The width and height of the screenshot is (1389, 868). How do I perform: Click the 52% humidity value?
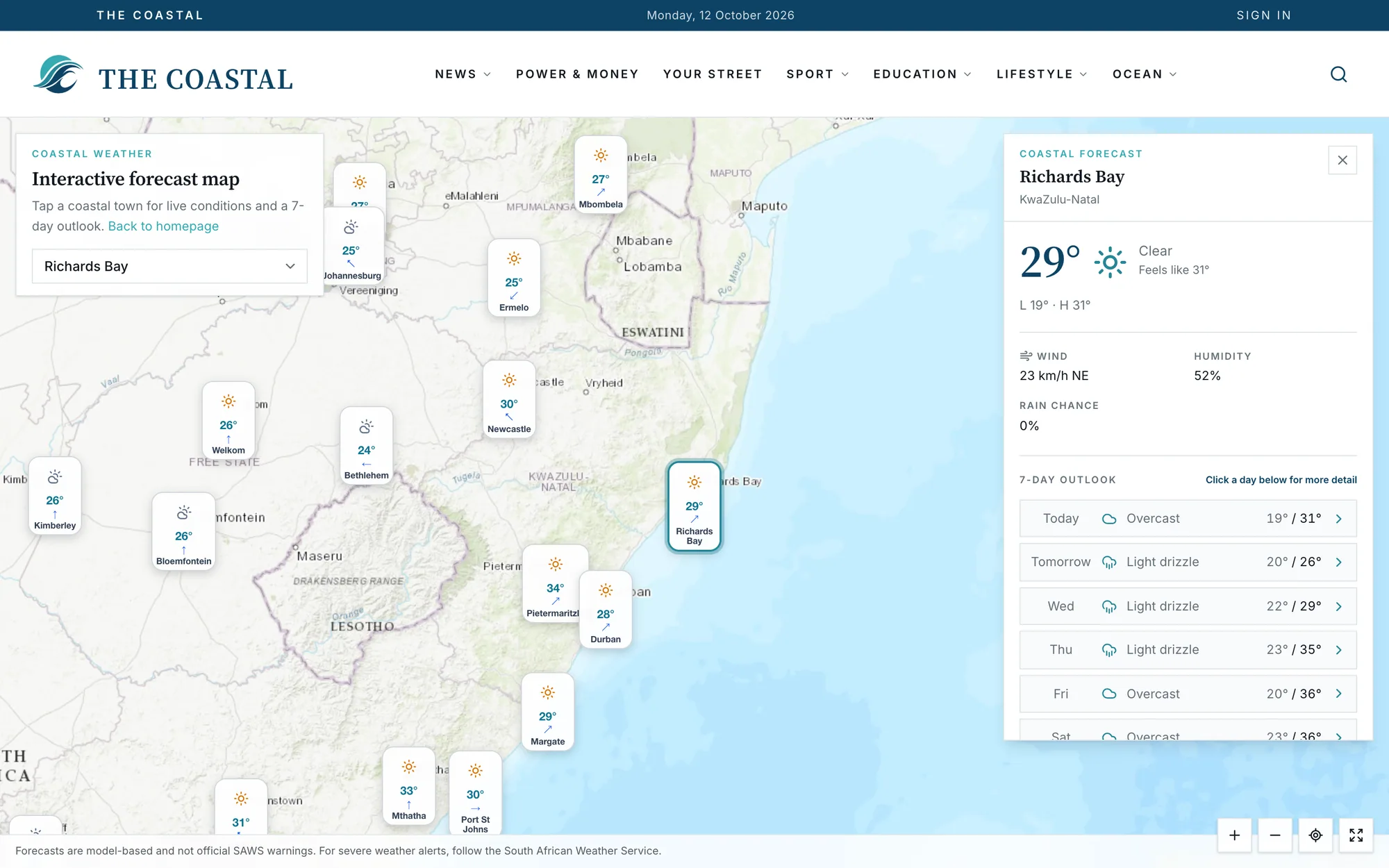click(1207, 376)
